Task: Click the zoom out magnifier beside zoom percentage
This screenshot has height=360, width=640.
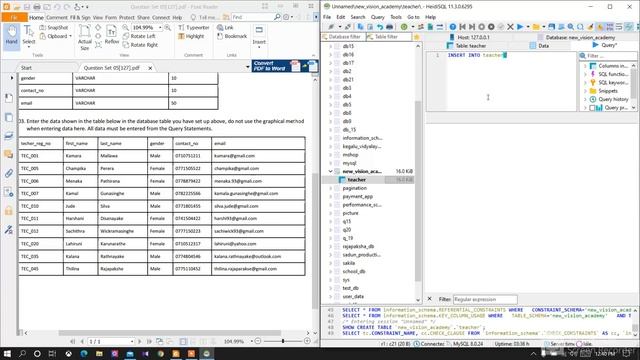Action: [125, 27]
